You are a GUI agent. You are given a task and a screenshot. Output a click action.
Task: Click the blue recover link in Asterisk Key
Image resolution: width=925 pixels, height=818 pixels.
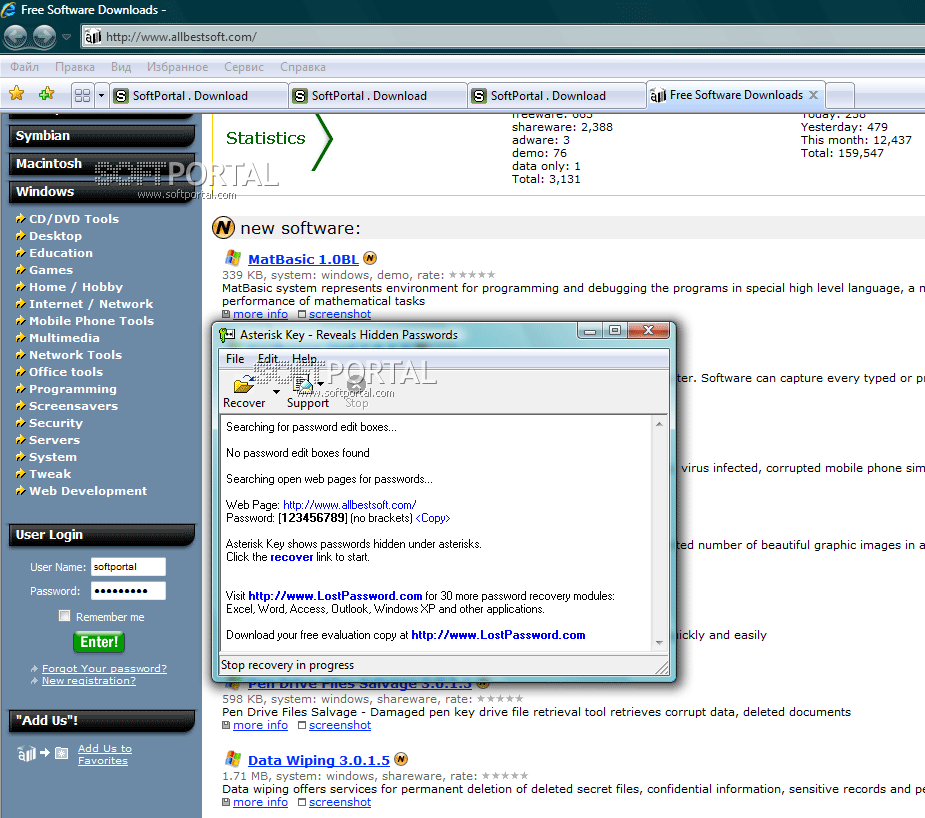[x=291, y=557]
